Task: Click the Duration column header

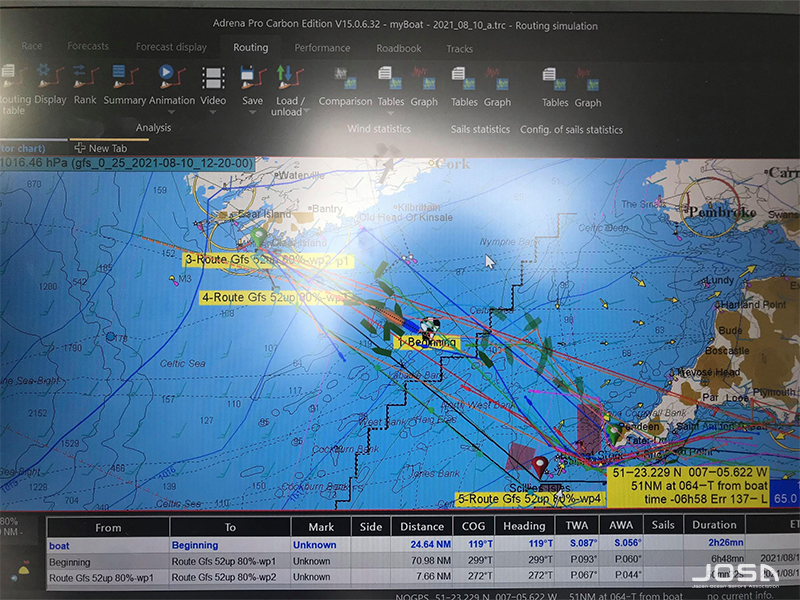Action: coord(714,524)
